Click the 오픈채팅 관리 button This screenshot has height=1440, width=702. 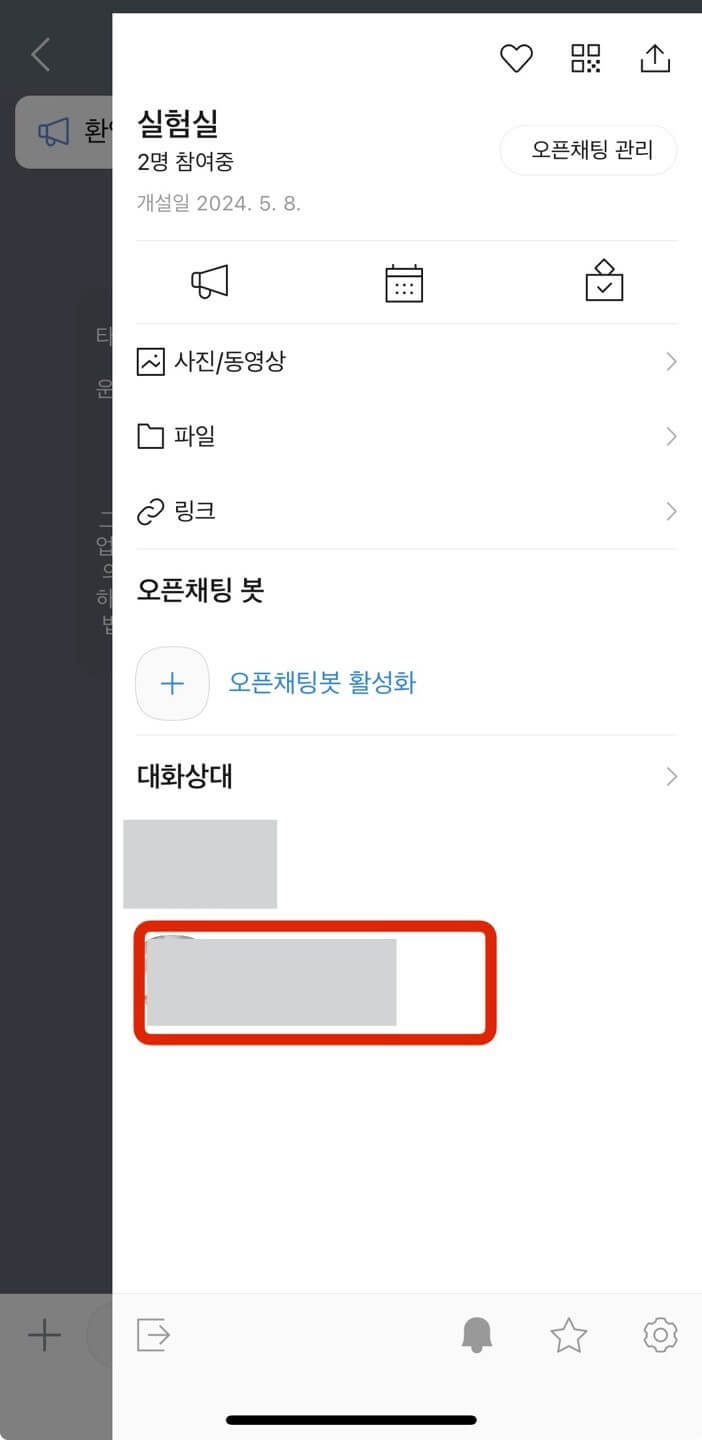589,151
